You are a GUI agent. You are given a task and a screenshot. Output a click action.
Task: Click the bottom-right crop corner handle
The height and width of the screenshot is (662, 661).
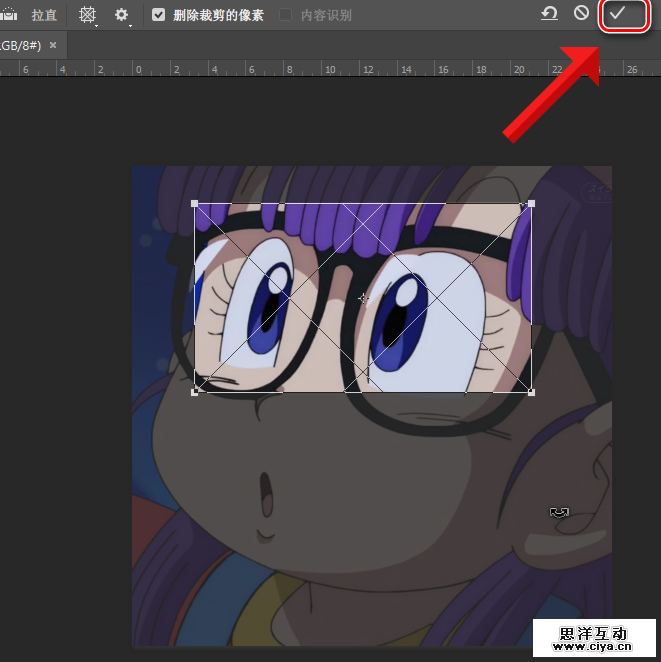coord(531,391)
